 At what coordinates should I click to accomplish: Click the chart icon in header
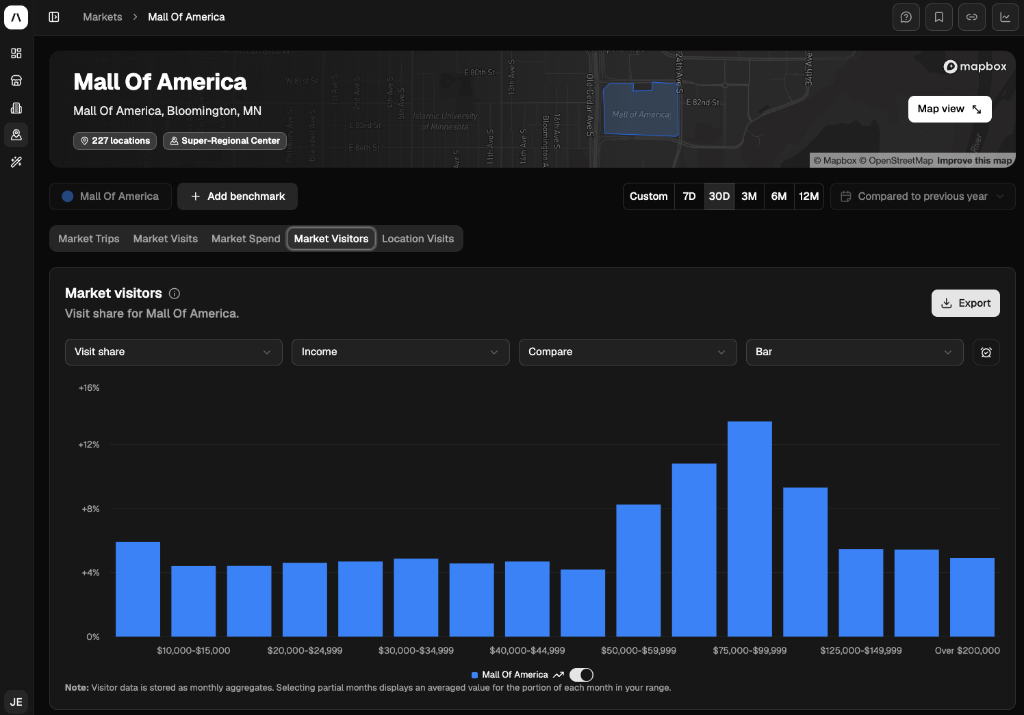(1005, 17)
